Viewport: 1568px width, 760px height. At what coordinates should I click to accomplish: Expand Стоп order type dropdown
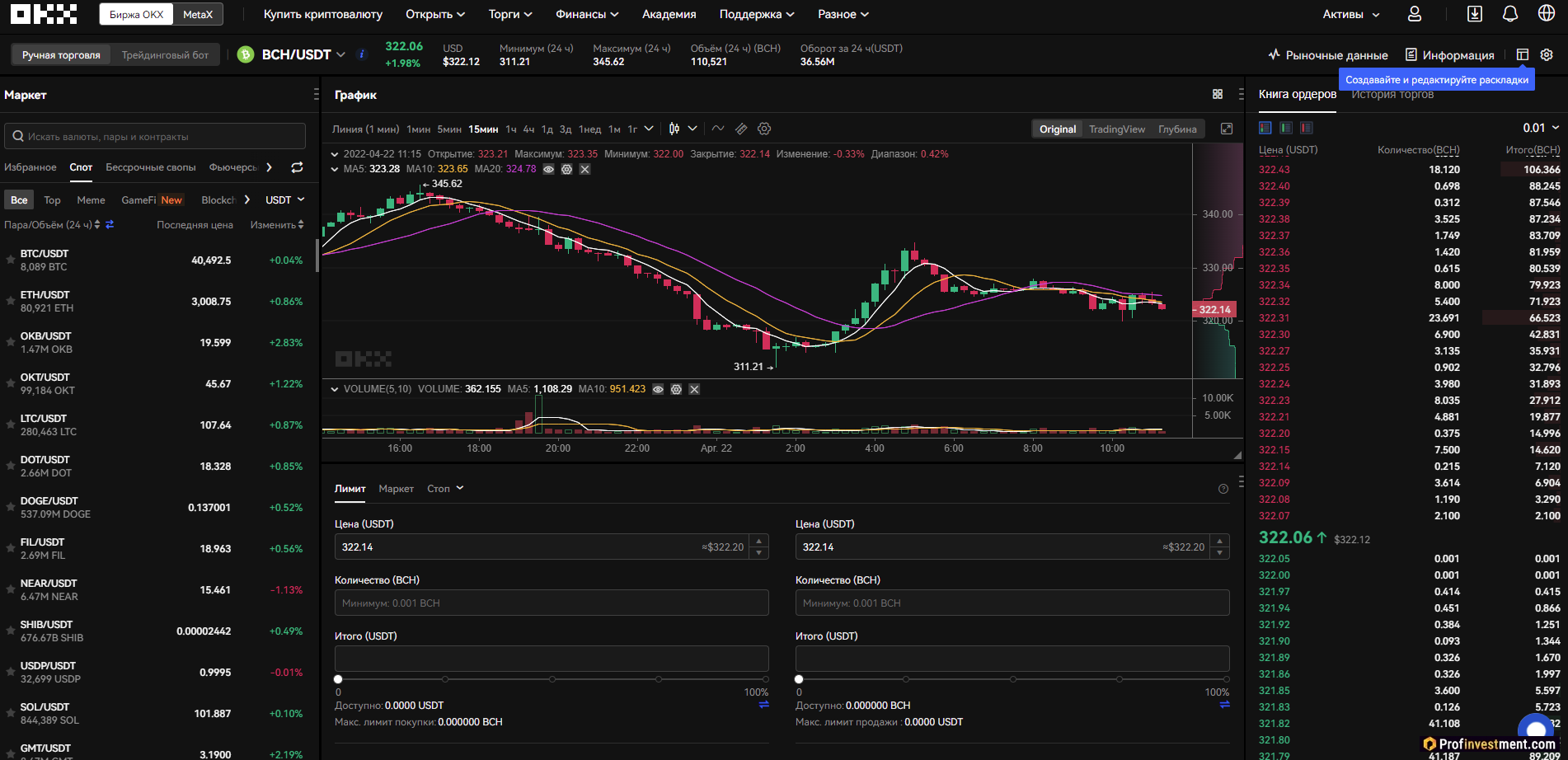click(445, 489)
